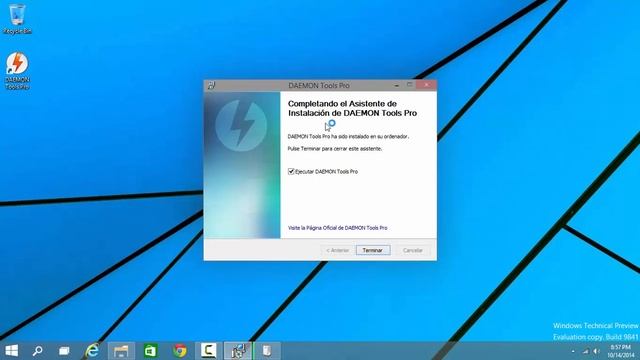Open taskbar Search magnifier

tap(38, 351)
